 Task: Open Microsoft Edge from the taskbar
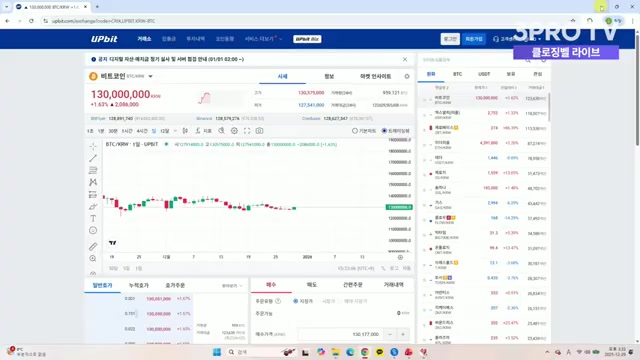pos(350,352)
